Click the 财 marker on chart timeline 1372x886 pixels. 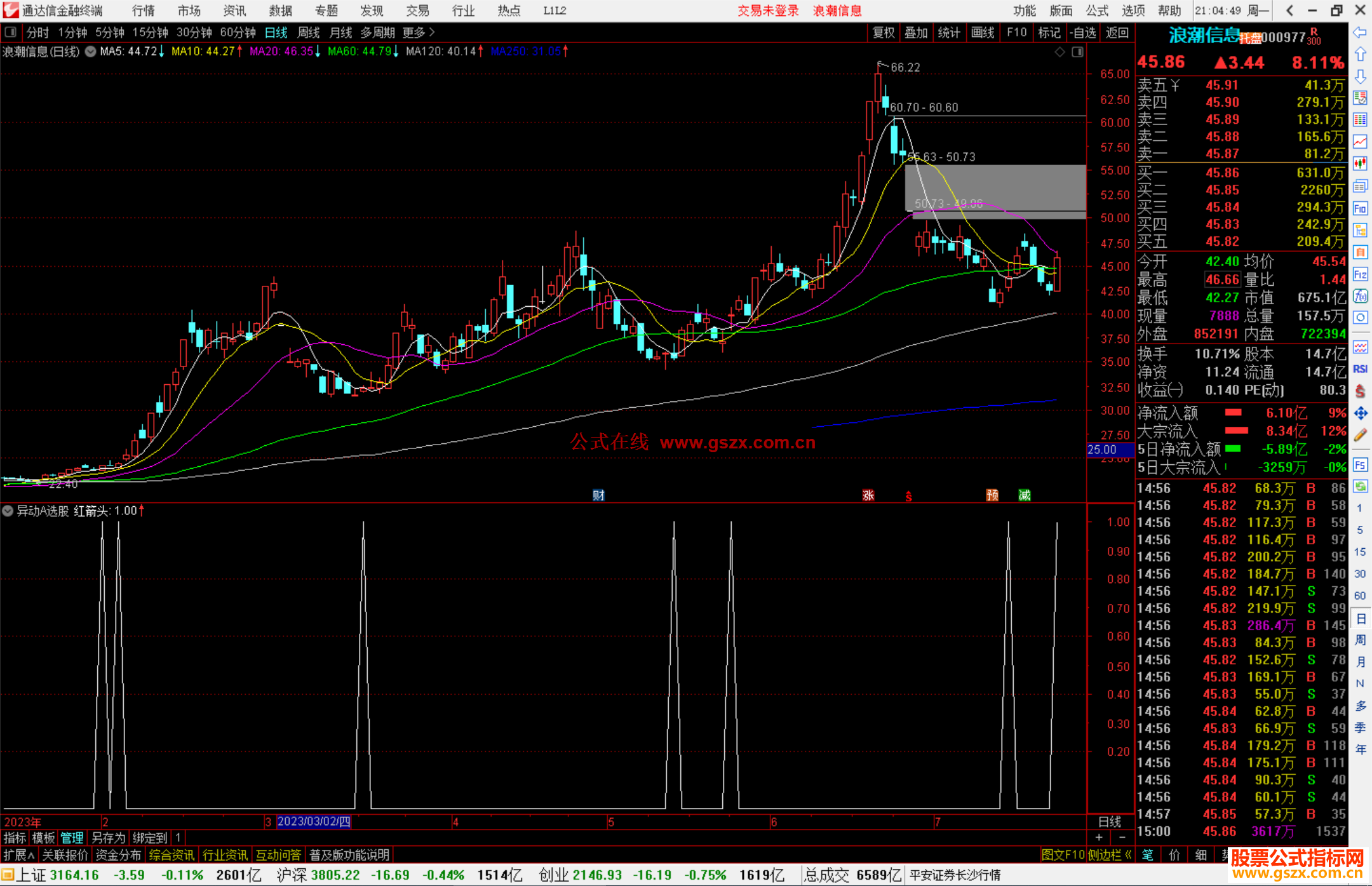coord(598,495)
